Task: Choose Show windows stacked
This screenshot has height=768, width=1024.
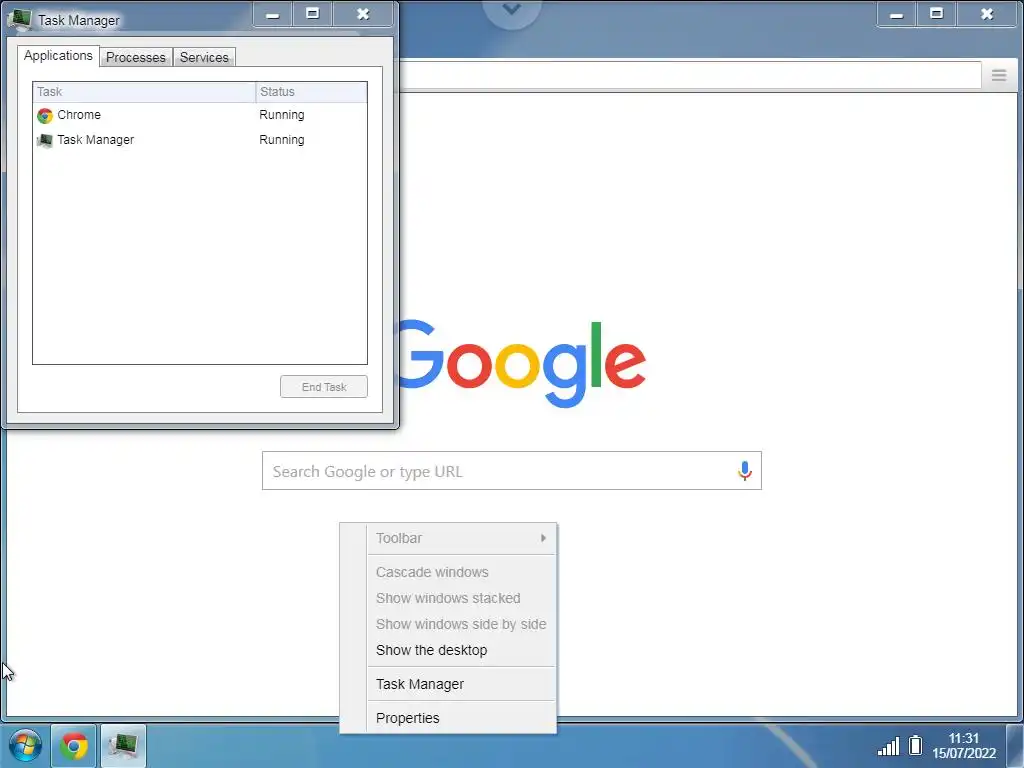Action: pos(448,598)
